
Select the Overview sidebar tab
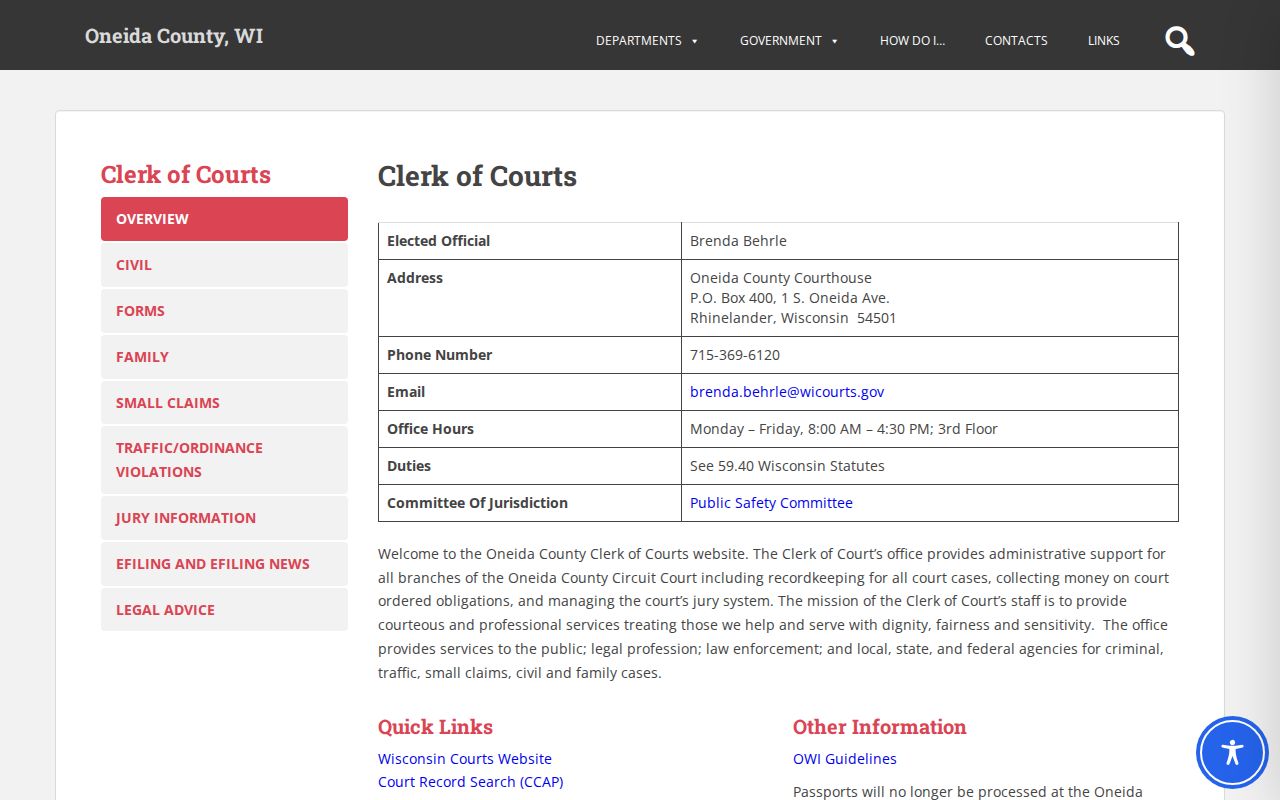(x=224, y=219)
